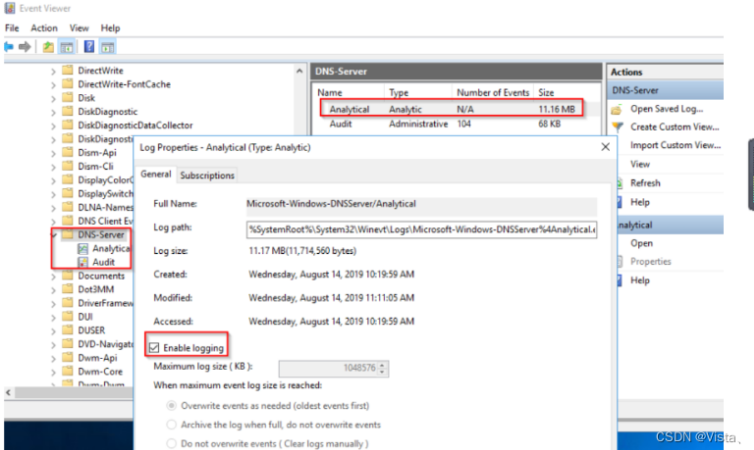Click the Back arrow toolbar icon

(9, 47)
